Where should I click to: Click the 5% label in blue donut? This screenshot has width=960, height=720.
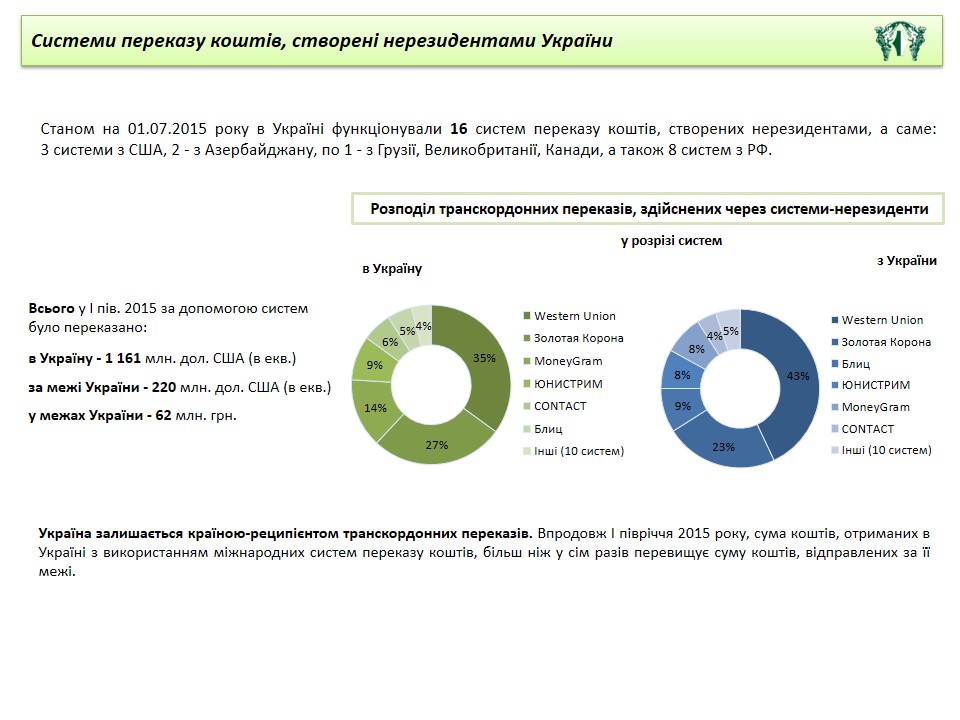pos(730,331)
